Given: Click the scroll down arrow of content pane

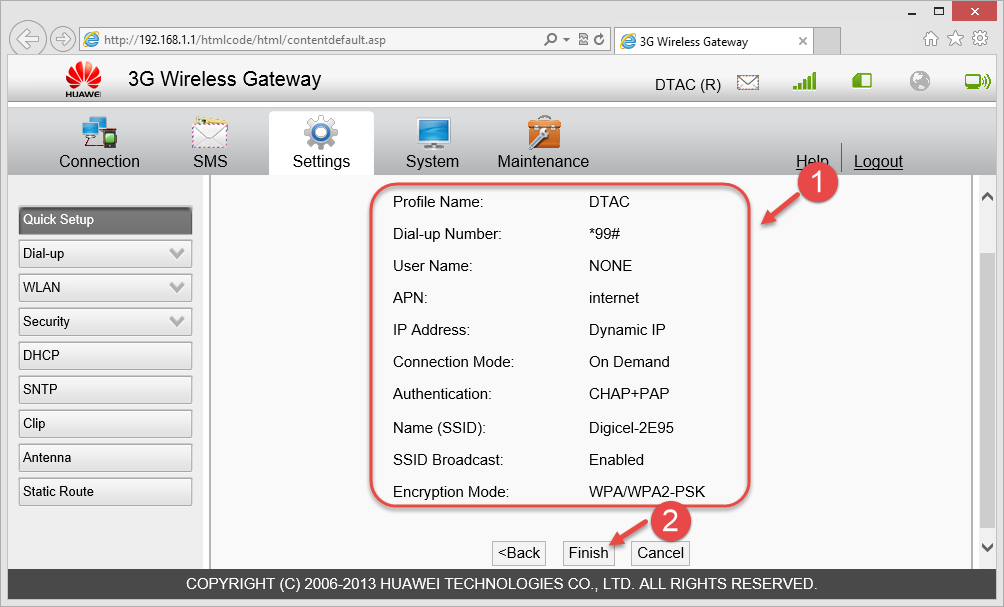Looking at the screenshot, I should 987,547.
